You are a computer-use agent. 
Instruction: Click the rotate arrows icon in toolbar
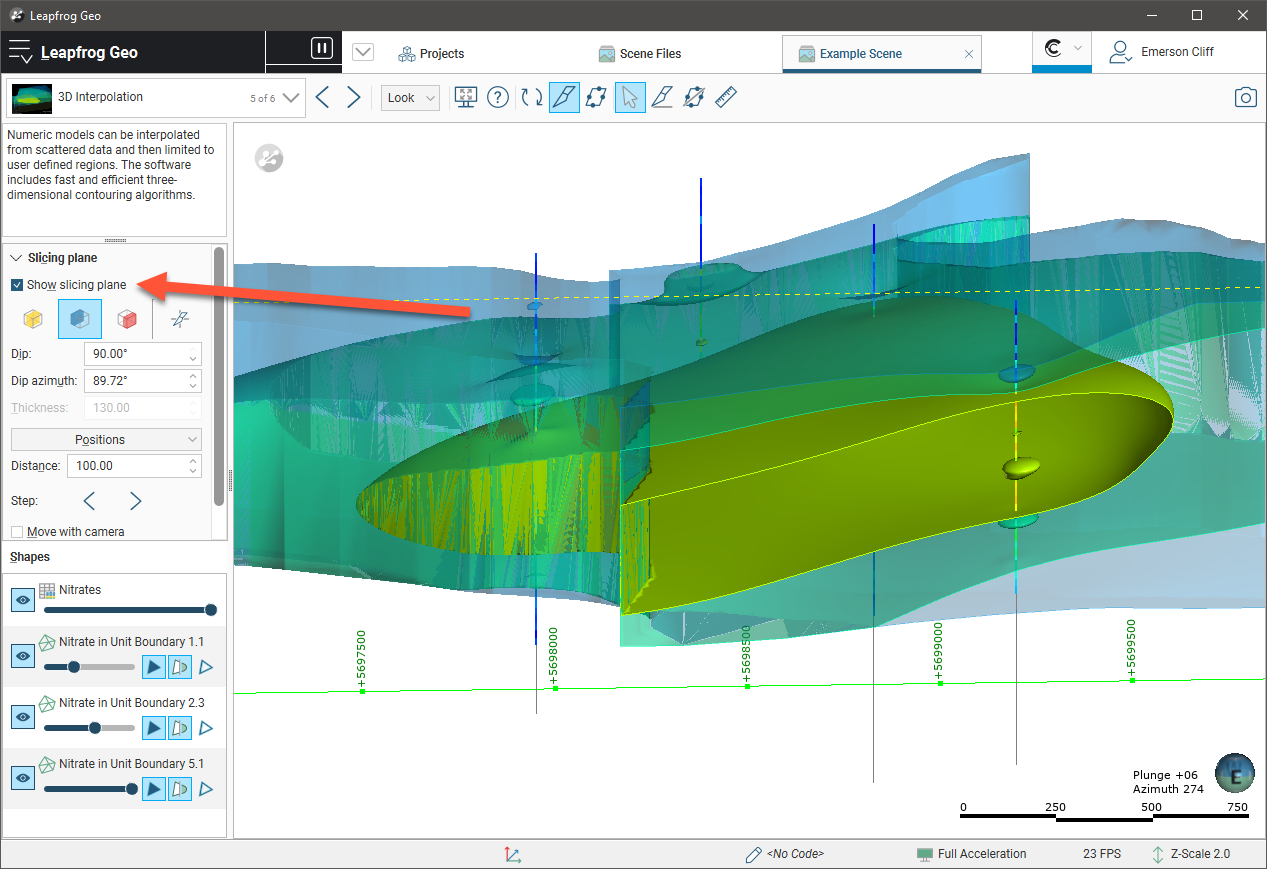[x=532, y=97]
